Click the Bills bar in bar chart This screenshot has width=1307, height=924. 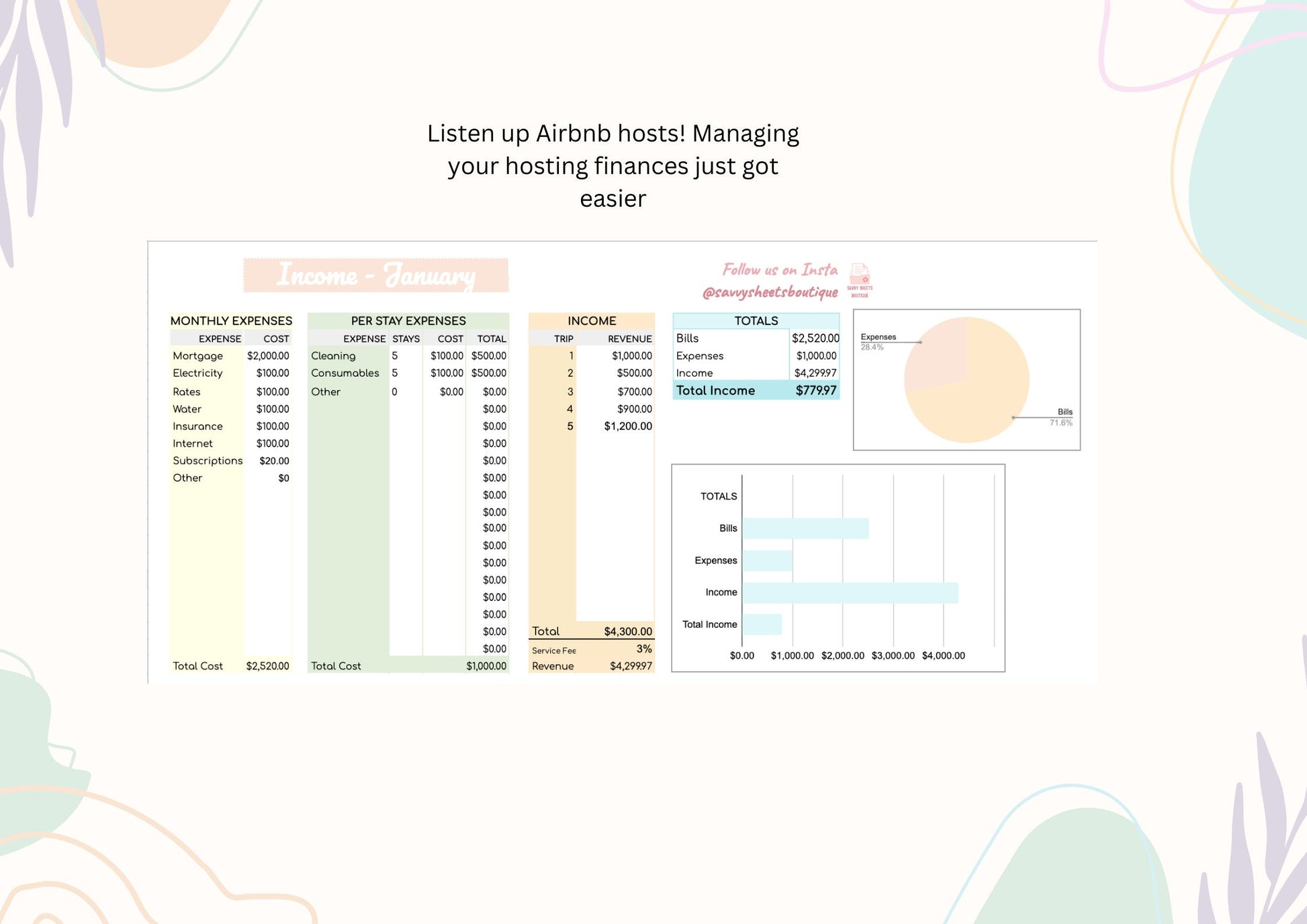pos(805,528)
